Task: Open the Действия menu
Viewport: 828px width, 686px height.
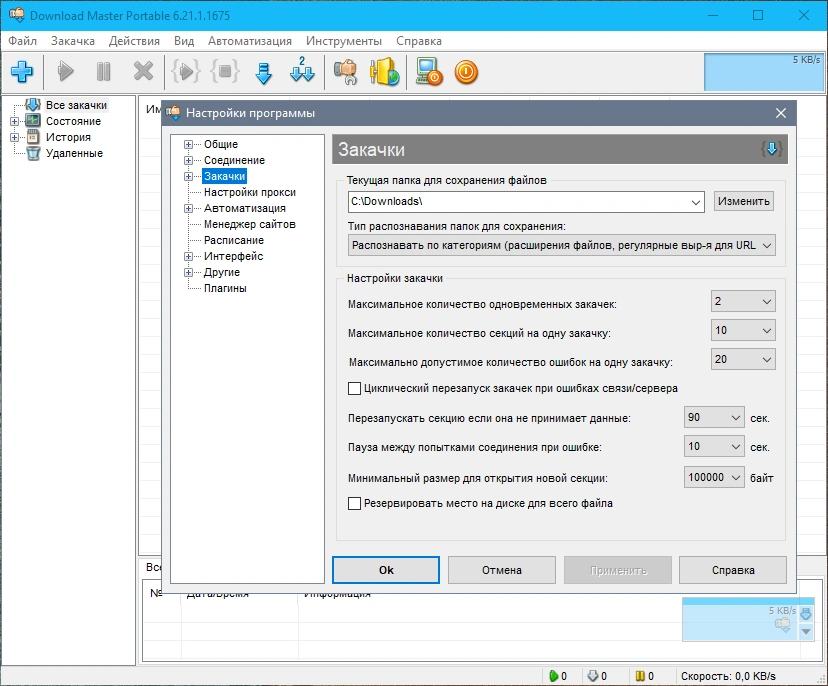Action: coord(134,41)
